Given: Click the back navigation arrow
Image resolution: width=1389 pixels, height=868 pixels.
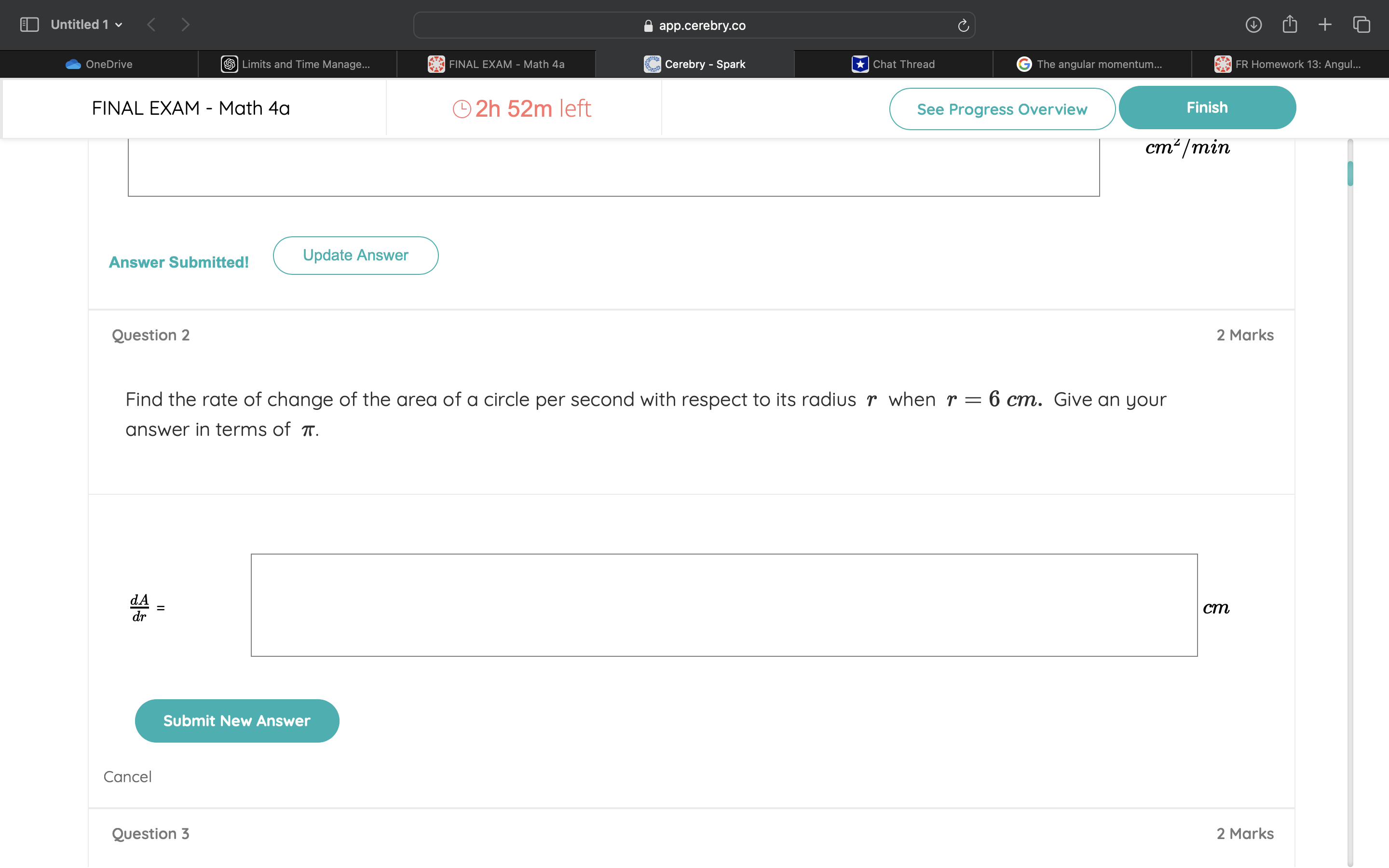Looking at the screenshot, I should click(x=151, y=25).
